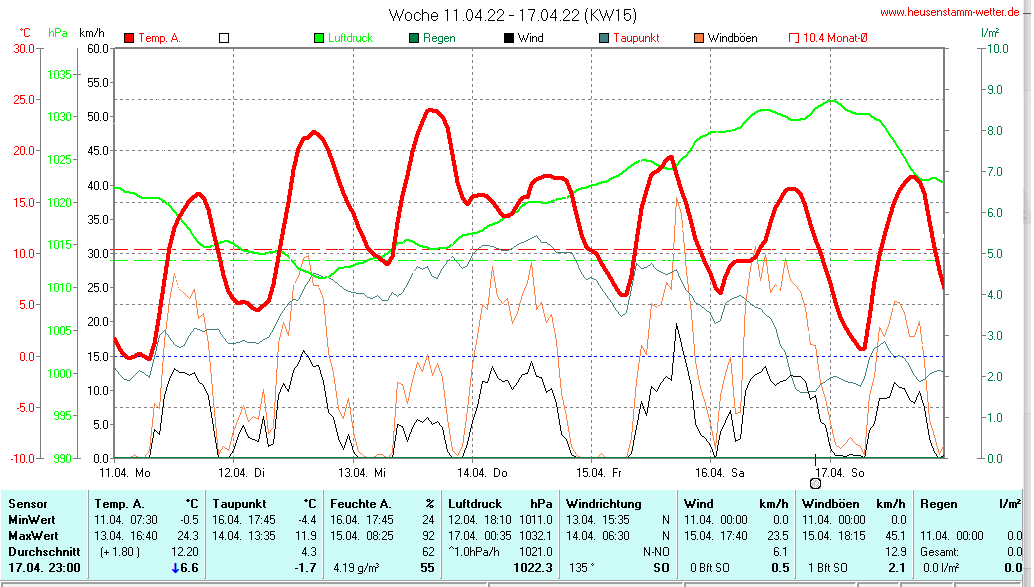Click the black Wind legend square

pyautogui.click(x=509, y=38)
